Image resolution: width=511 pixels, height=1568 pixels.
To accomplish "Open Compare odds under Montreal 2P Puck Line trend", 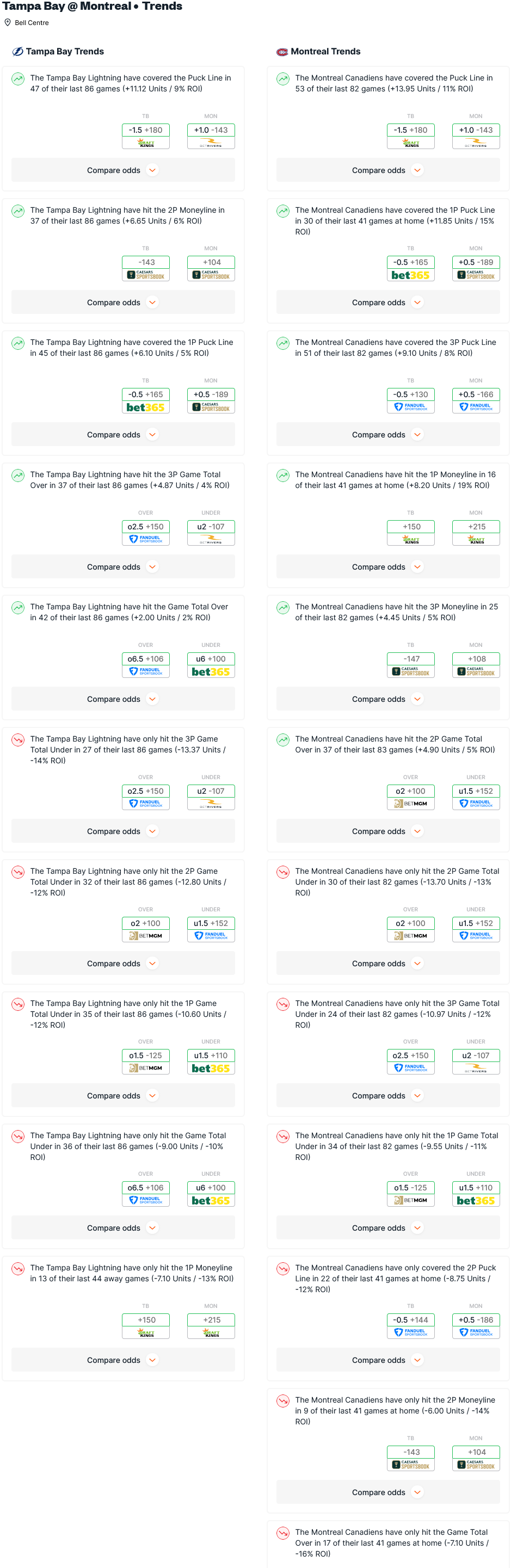I will 388,1360.
